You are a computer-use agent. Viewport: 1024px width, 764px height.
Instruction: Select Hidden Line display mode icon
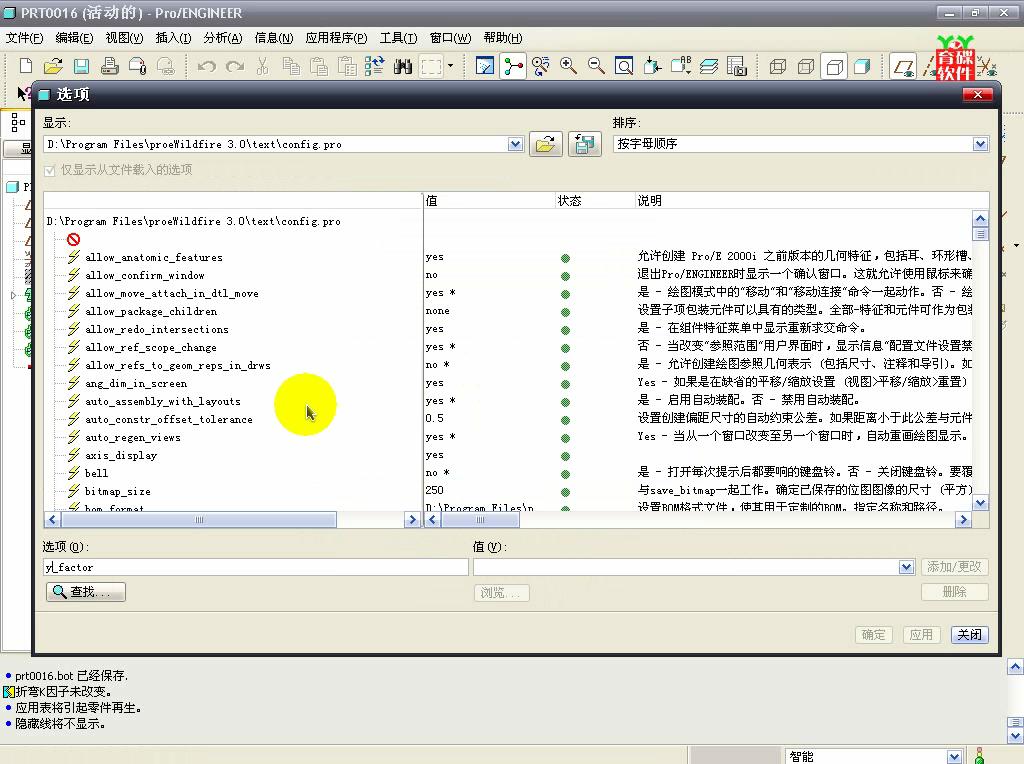tap(807, 66)
